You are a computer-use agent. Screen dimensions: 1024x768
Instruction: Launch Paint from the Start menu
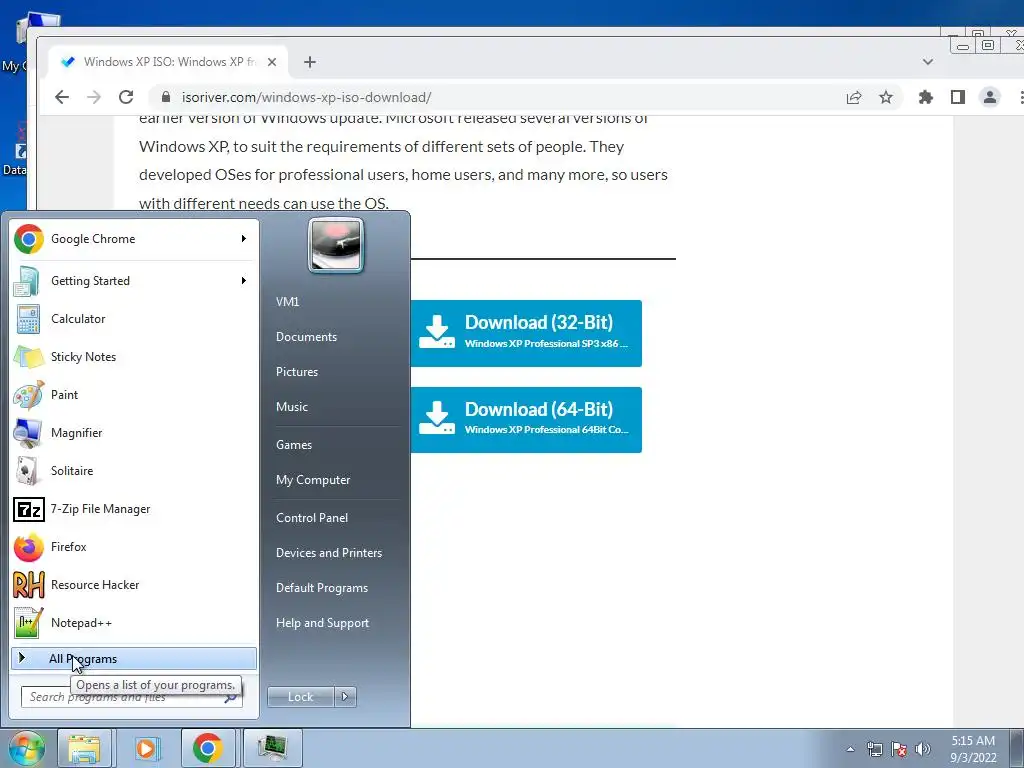134,394
